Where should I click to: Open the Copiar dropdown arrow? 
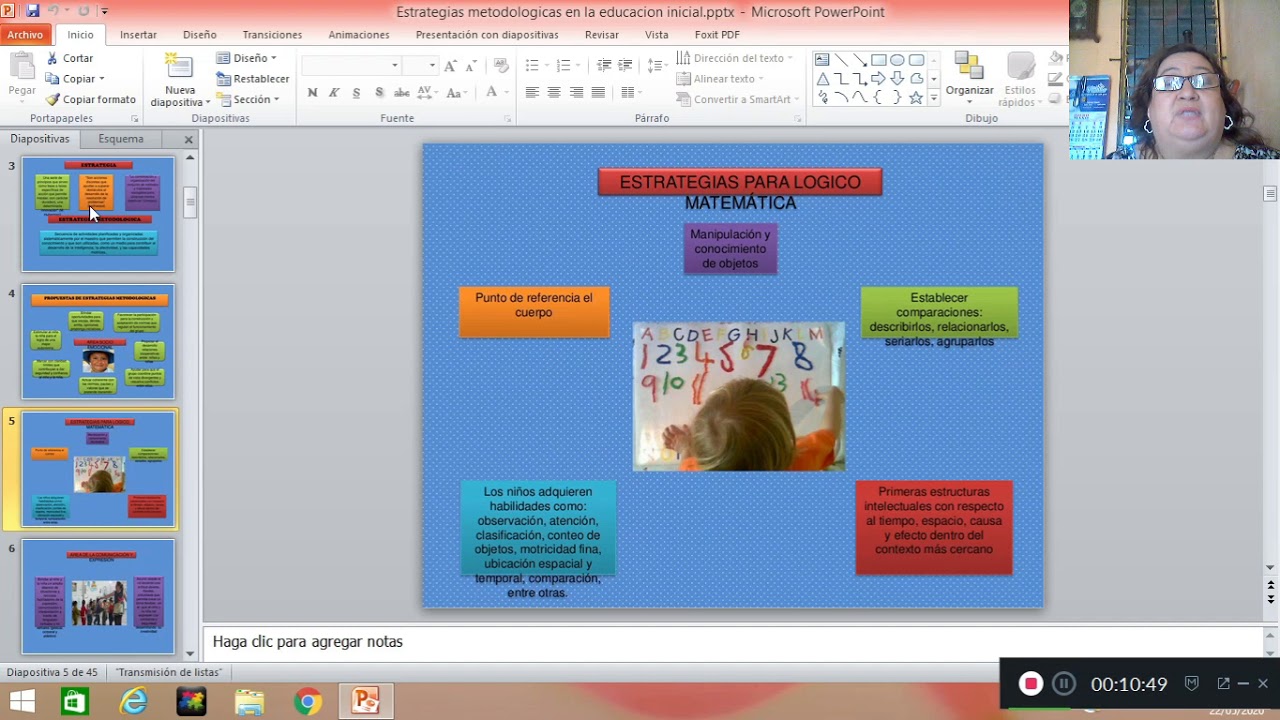(101, 79)
